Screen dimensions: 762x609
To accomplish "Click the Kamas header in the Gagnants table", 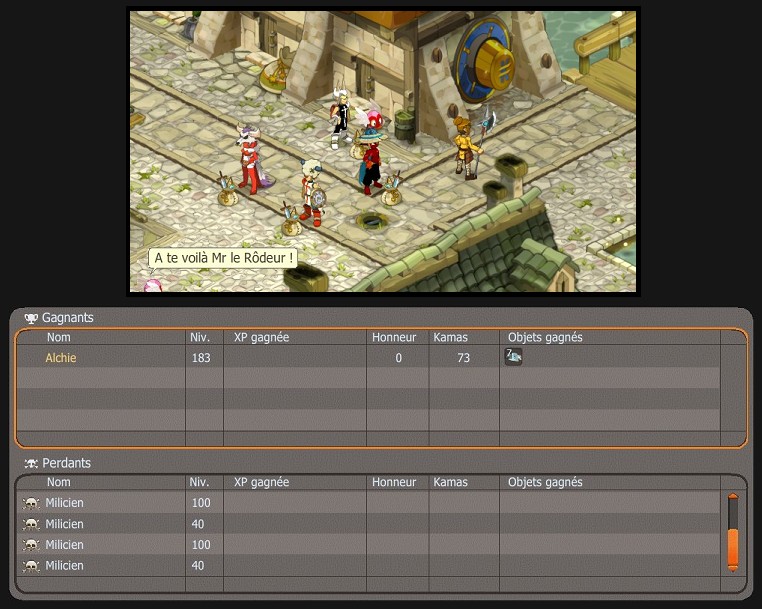I will coord(450,337).
